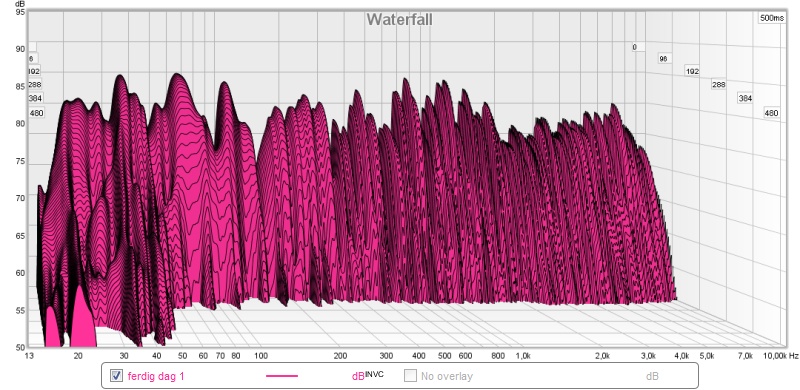Click the '2,0k' frequency axis label
Screen dimensions: 800x390
point(602,356)
